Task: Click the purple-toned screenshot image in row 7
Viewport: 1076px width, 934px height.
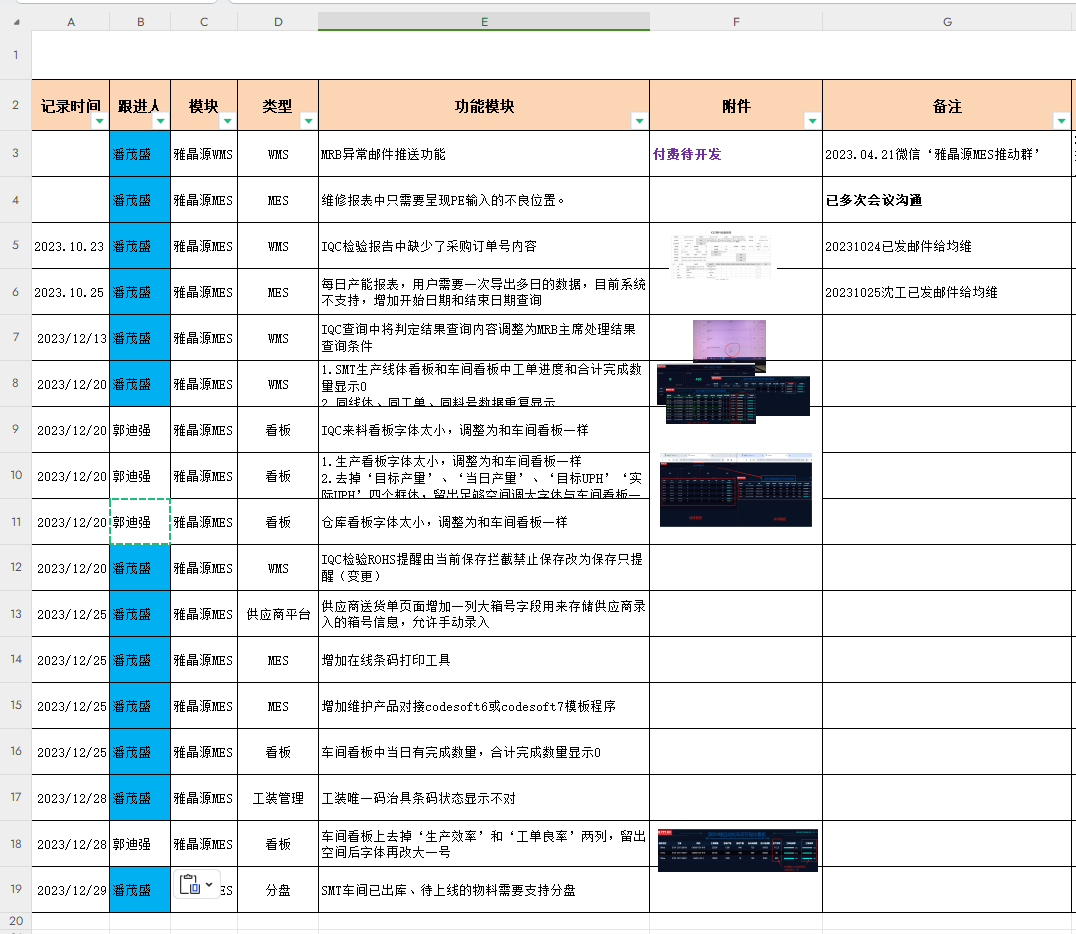Action: (729, 341)
